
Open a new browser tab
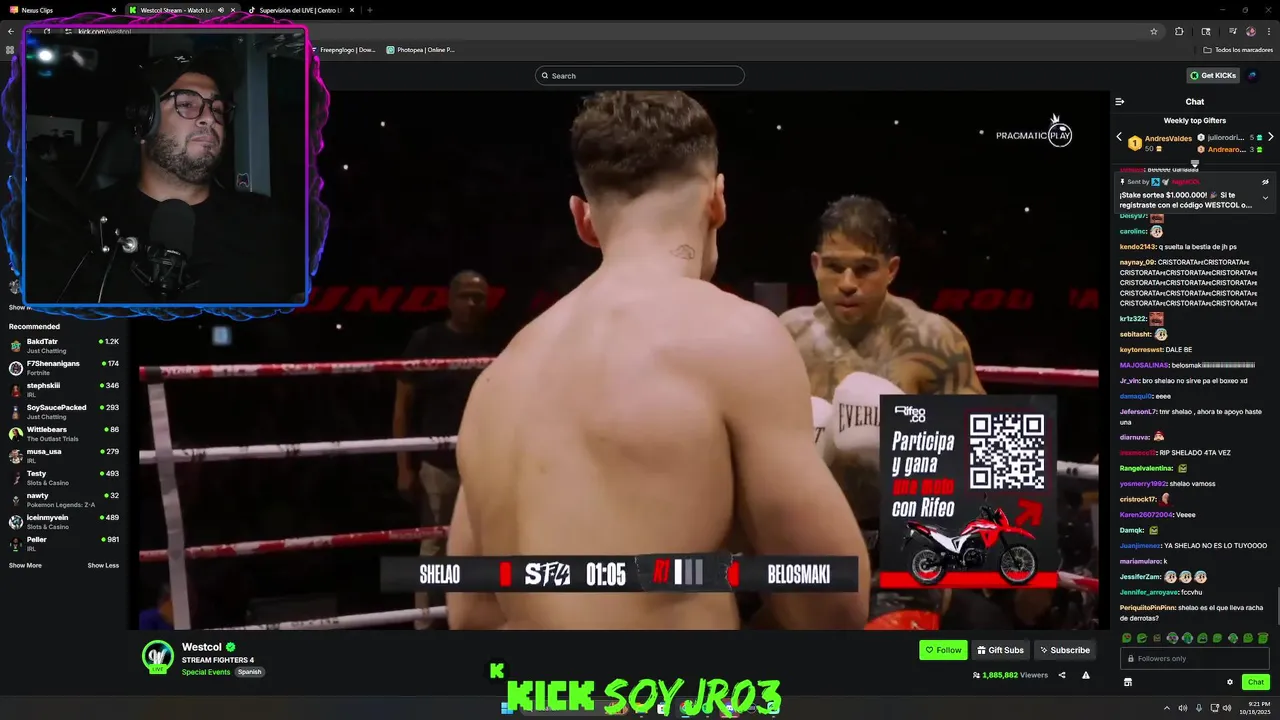coord(370,10)
